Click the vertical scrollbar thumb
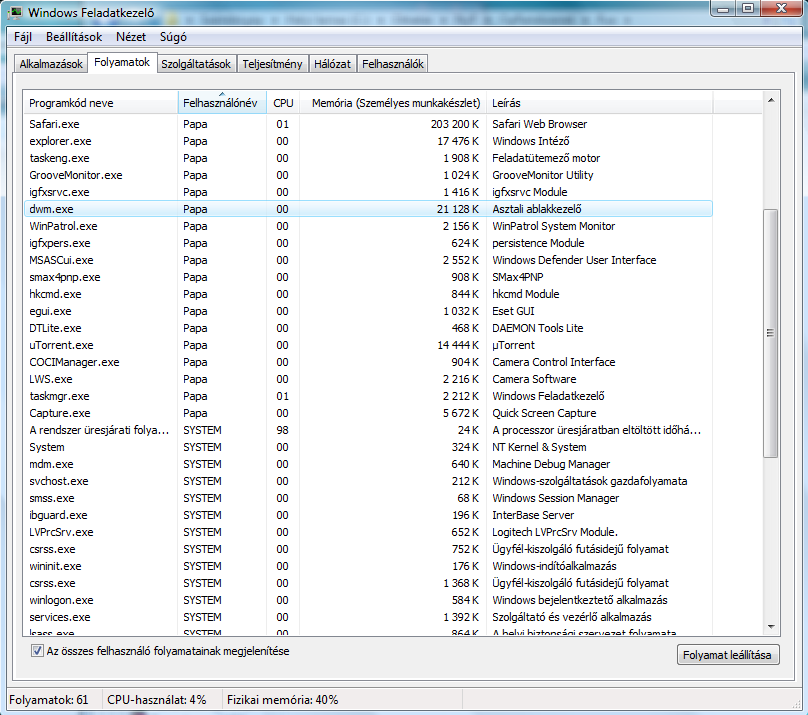This screenshot has width=808, height=715. click(x=771, y=333)
